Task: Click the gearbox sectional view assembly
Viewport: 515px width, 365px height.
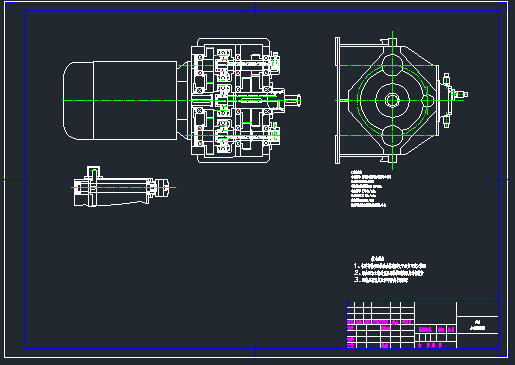Action: click(x=235, y=100)
